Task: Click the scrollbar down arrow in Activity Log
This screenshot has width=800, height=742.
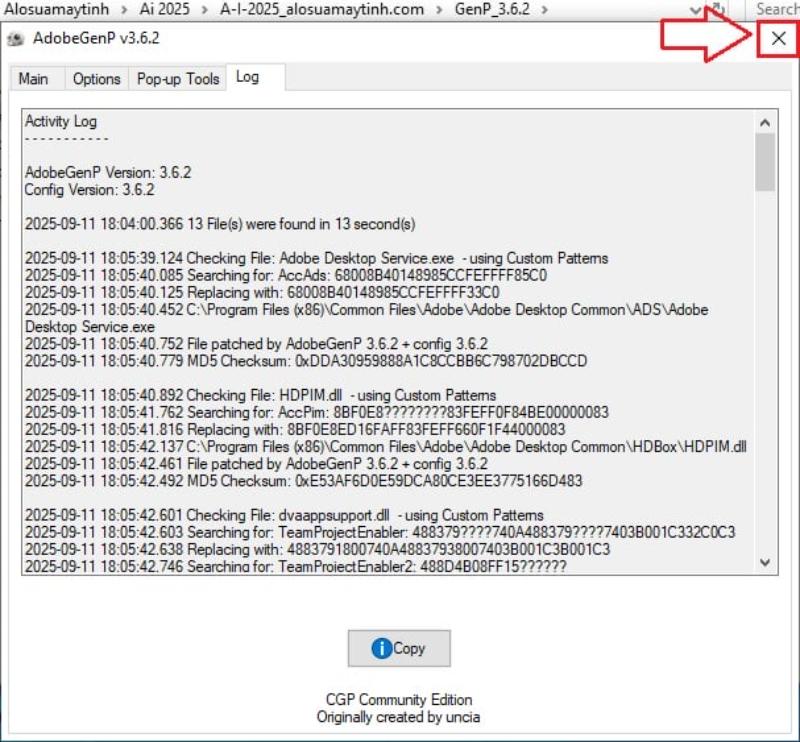Action: [x=765, y=562]
